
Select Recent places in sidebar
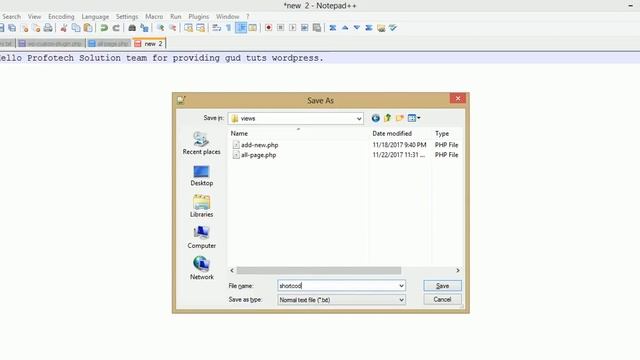click(201, 143)
